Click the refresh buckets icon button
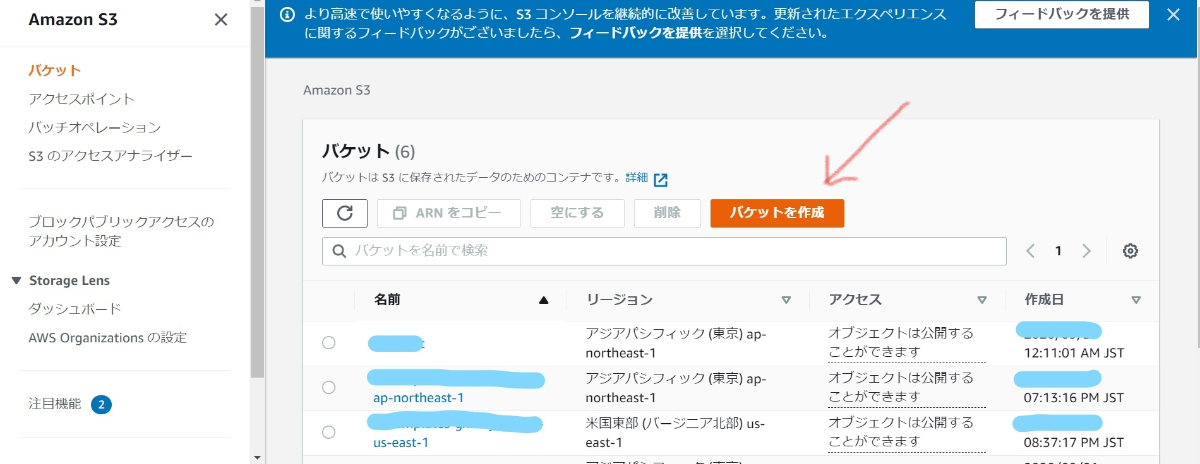Image resolution: width=1200 pixels, height=464 pixels. coord(346,213)
